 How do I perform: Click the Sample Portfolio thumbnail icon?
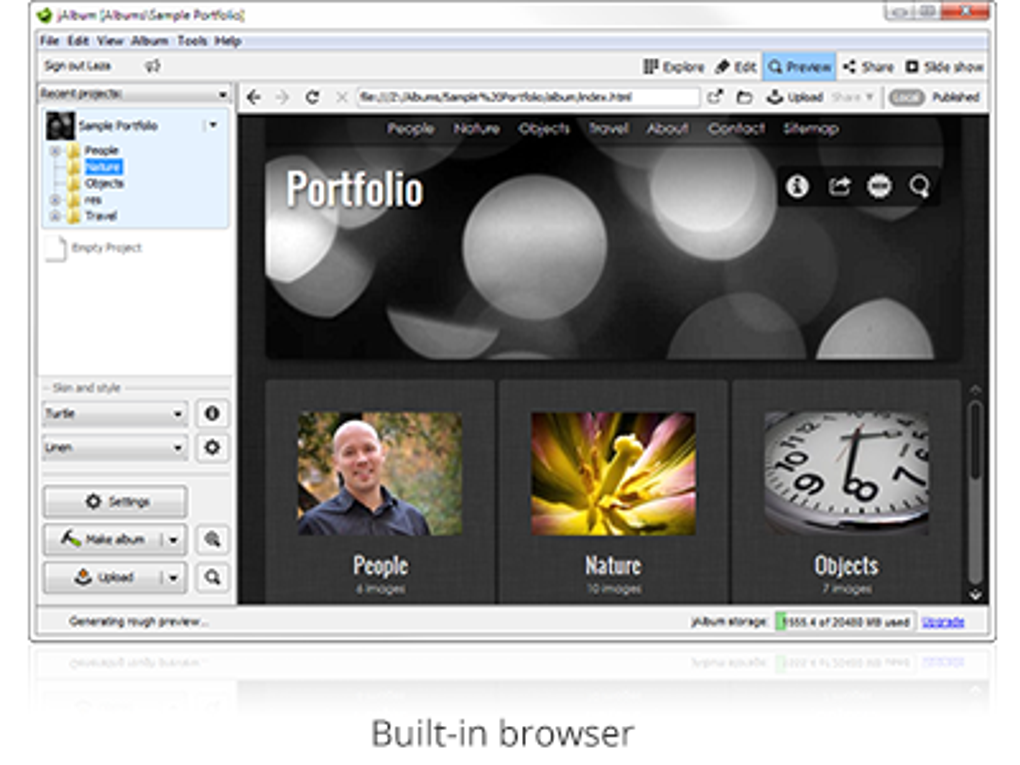60,126
